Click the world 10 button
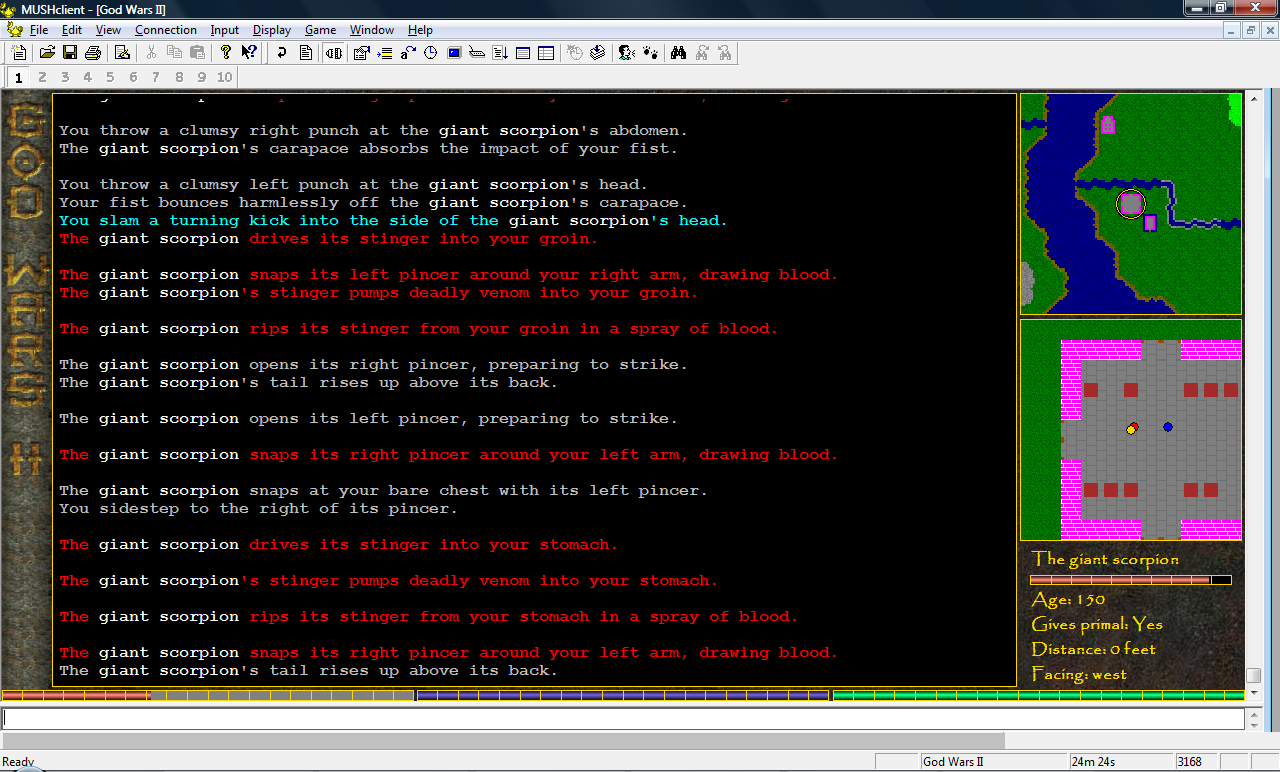The height and width of the screenshot is (772, 1280). (224, 77)
